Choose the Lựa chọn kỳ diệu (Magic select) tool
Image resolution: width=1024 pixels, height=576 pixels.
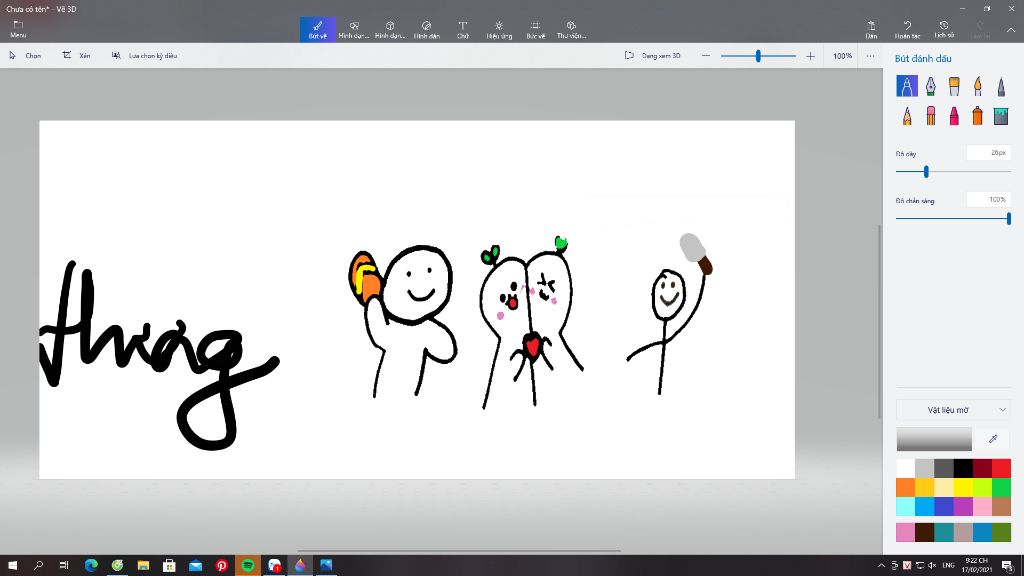point(144,56)
